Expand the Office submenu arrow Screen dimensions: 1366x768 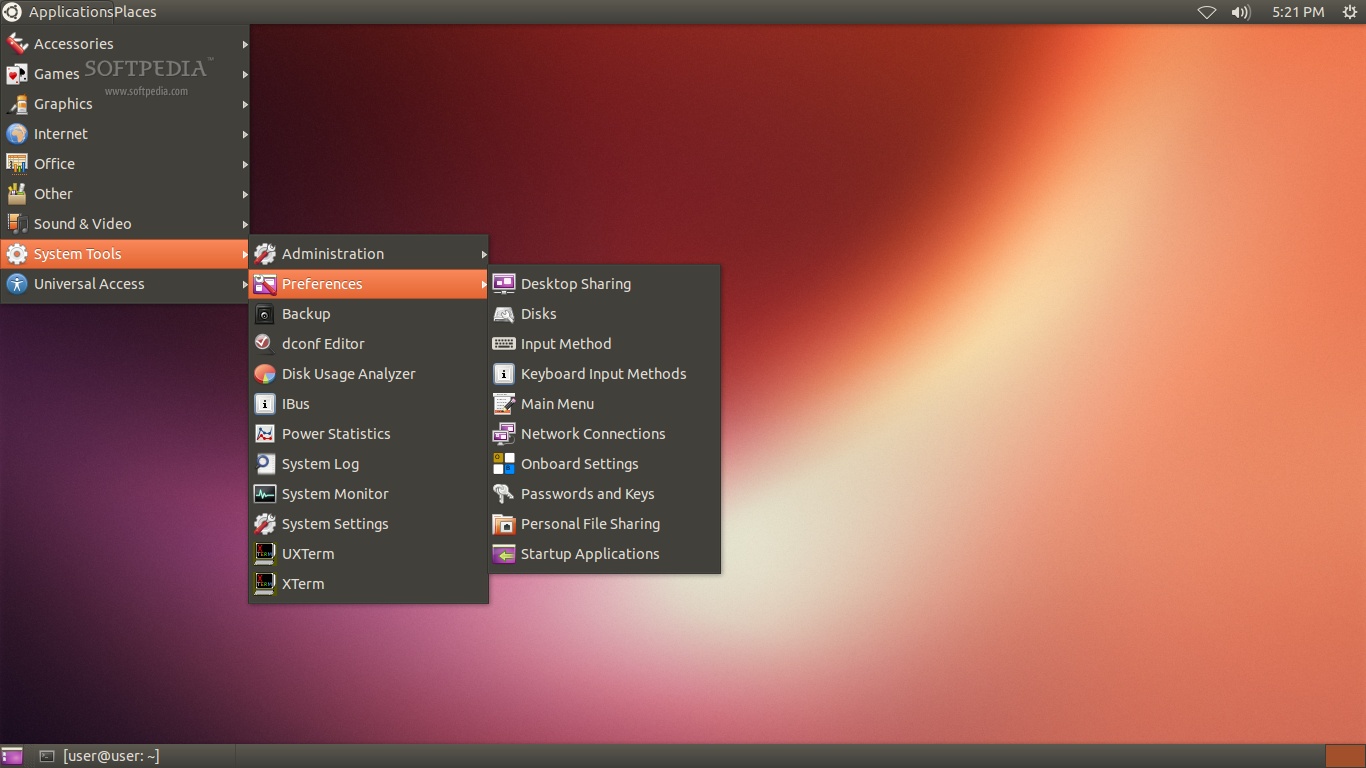tap(244, 164)
